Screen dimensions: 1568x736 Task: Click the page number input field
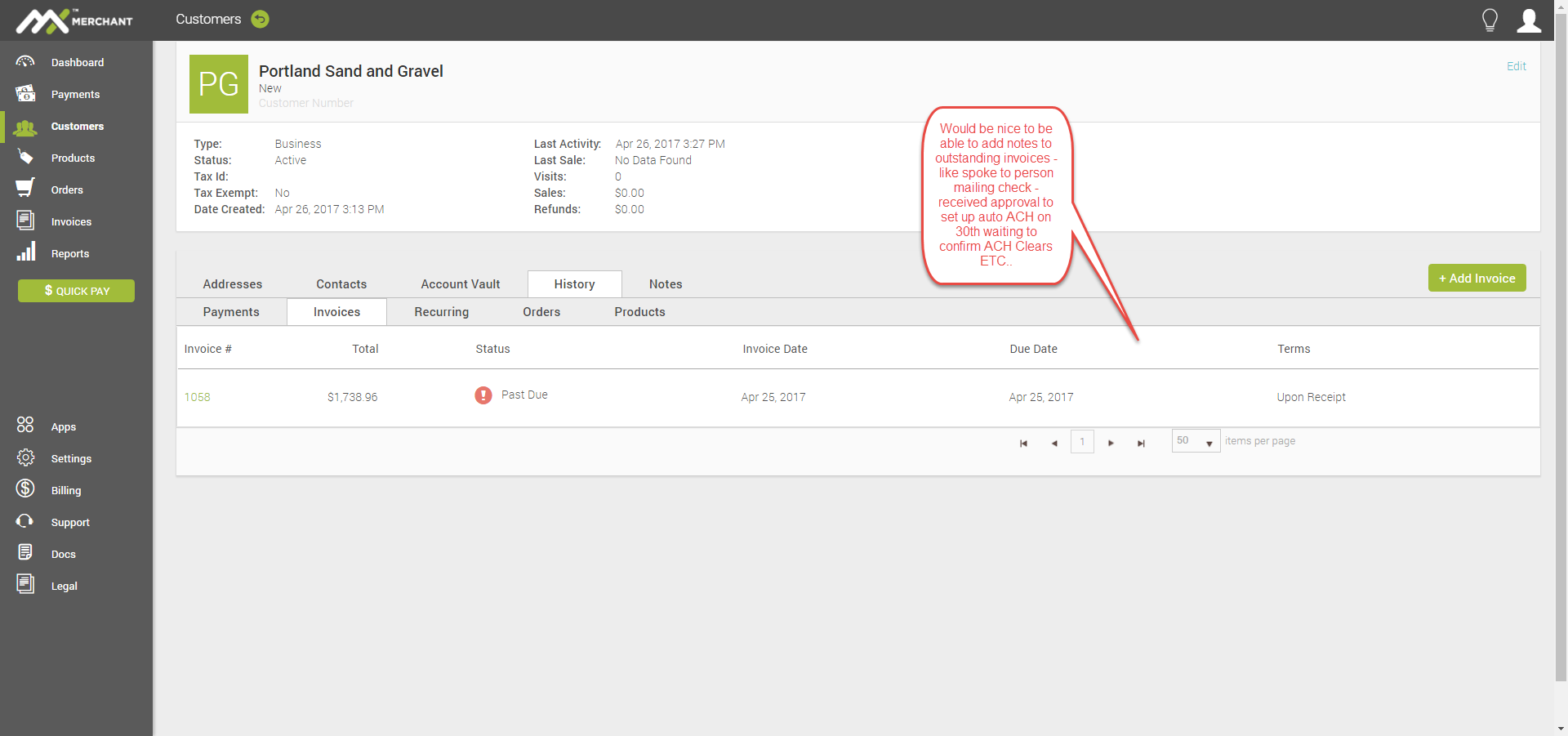pos(1082,442)
